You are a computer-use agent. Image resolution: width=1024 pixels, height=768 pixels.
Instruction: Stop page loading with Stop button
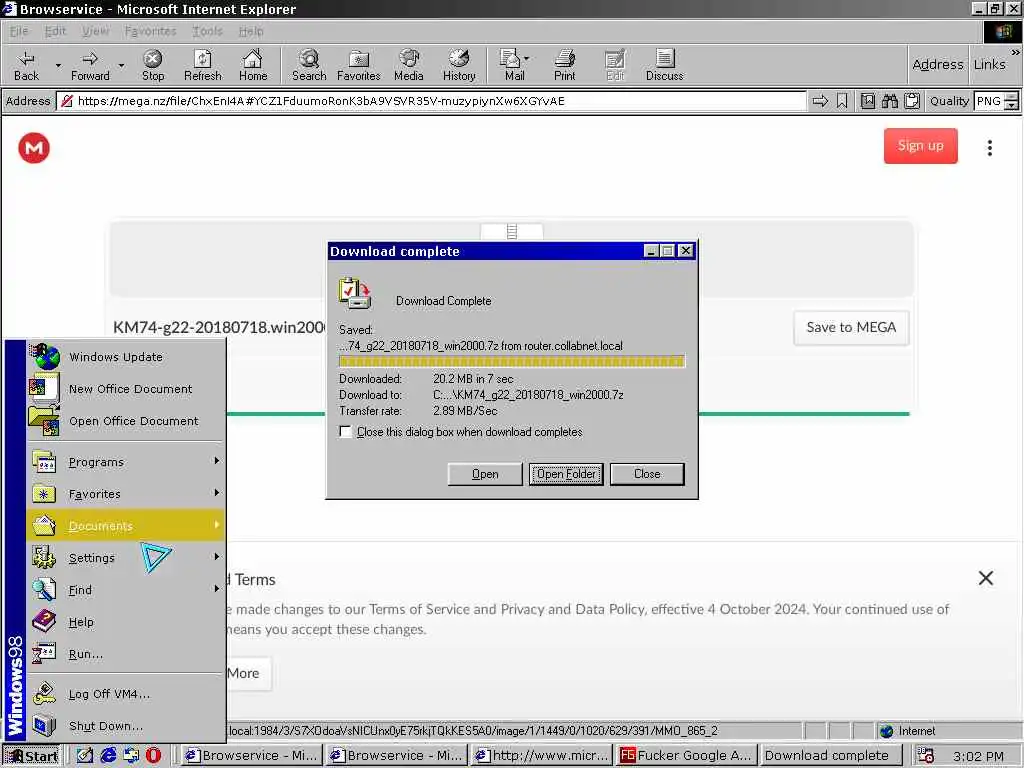click(x=153, y=65)
